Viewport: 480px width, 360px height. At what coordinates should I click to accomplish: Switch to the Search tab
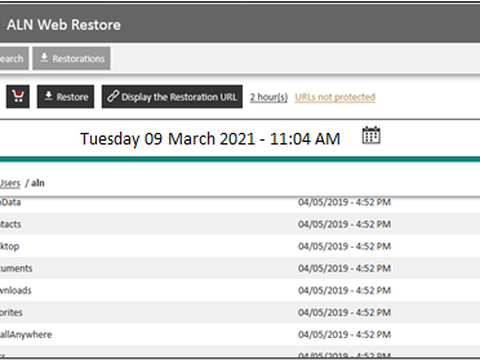tap(13, 58)
